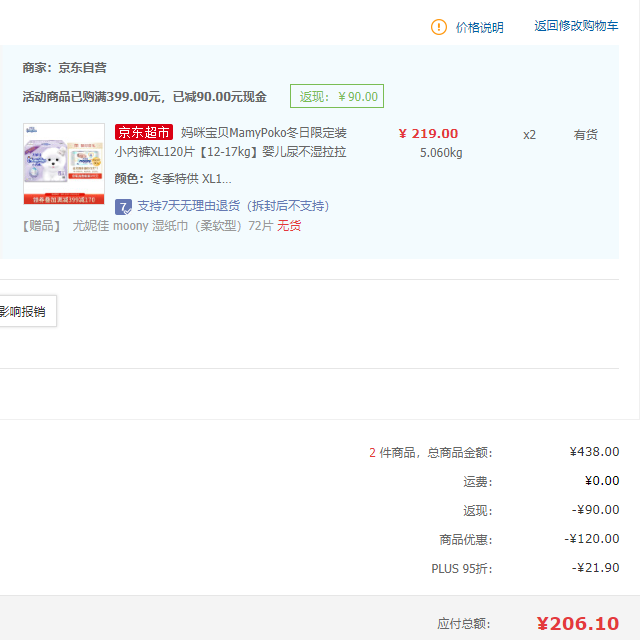
Task: Click the 应付总额 label
Action: [464, 624]
